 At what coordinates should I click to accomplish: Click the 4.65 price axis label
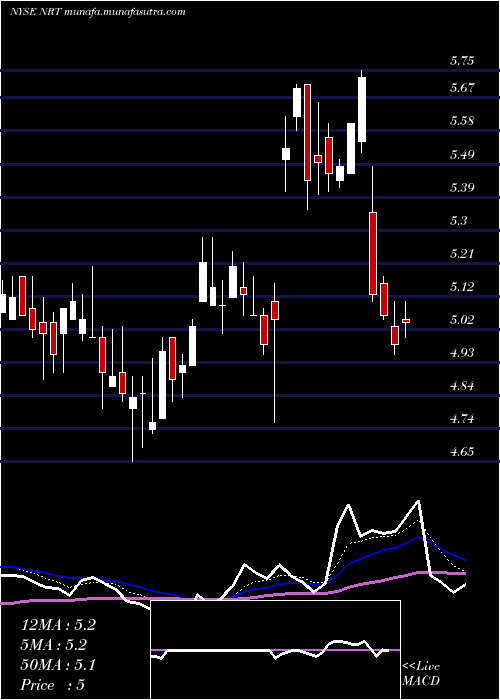[462, 452]
